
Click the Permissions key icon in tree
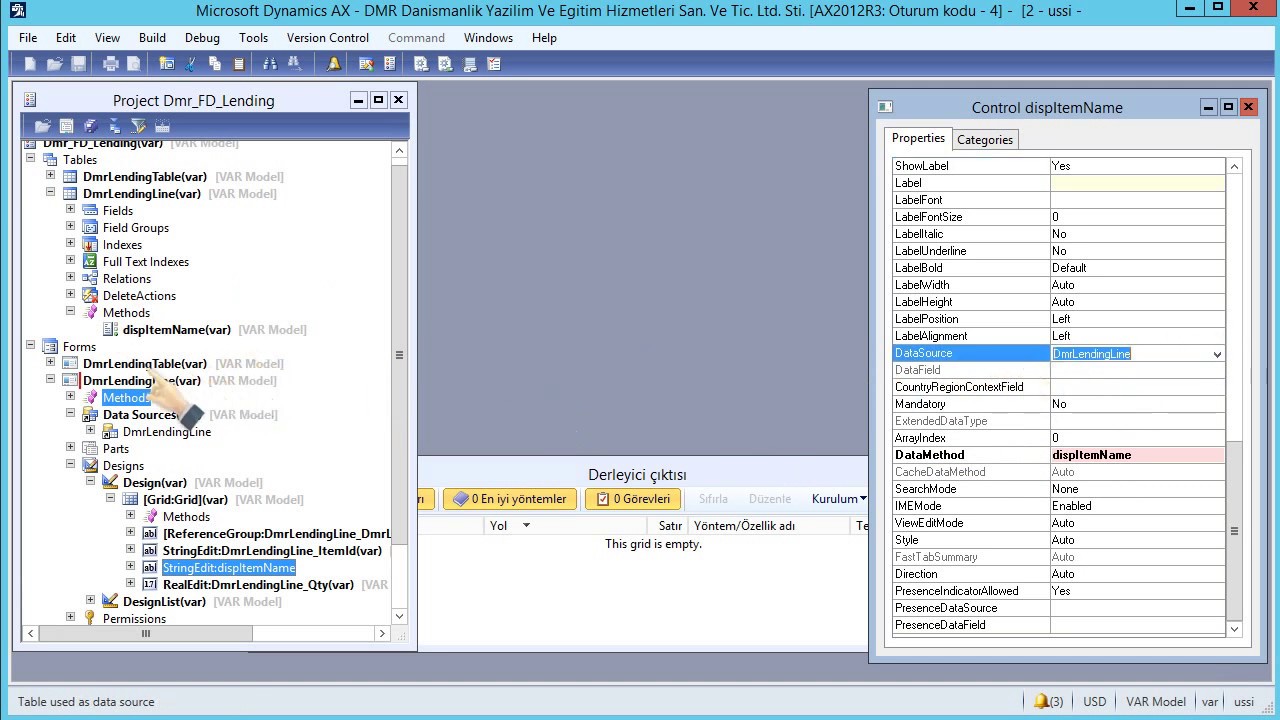90,619
